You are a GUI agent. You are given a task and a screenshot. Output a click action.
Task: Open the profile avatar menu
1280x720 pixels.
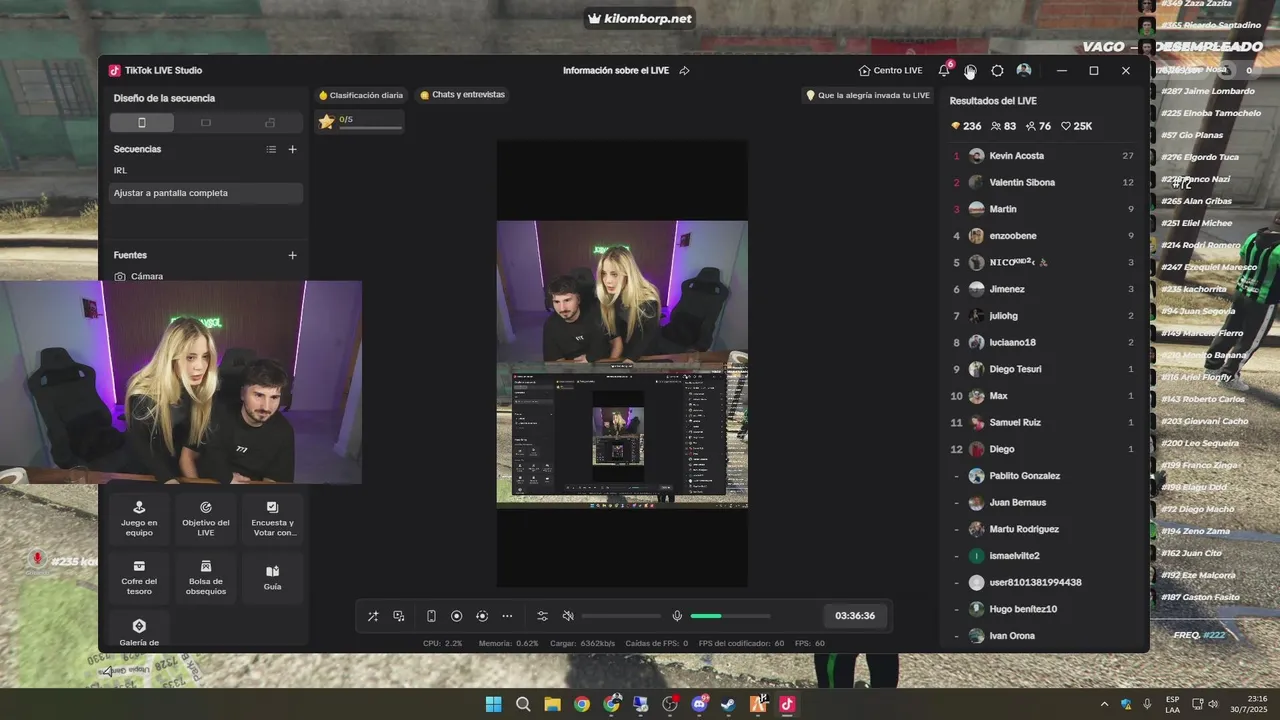pyautogui.click(x=1024, y=71)
